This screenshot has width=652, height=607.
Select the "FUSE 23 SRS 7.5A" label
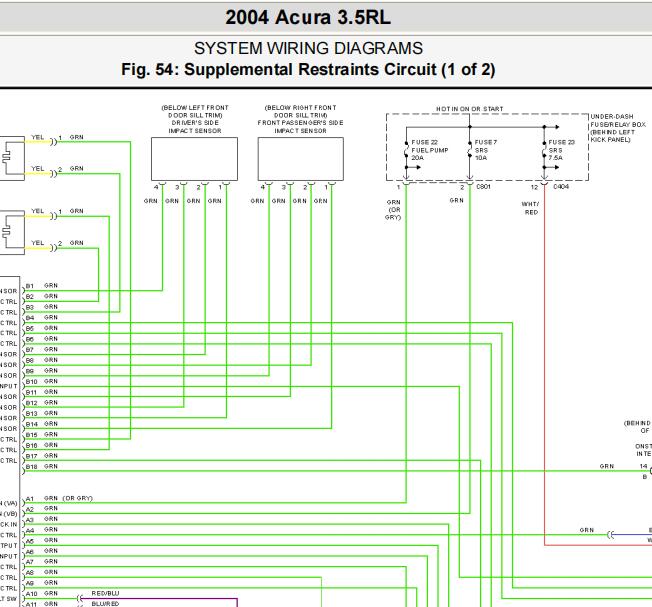pos(561,150)
